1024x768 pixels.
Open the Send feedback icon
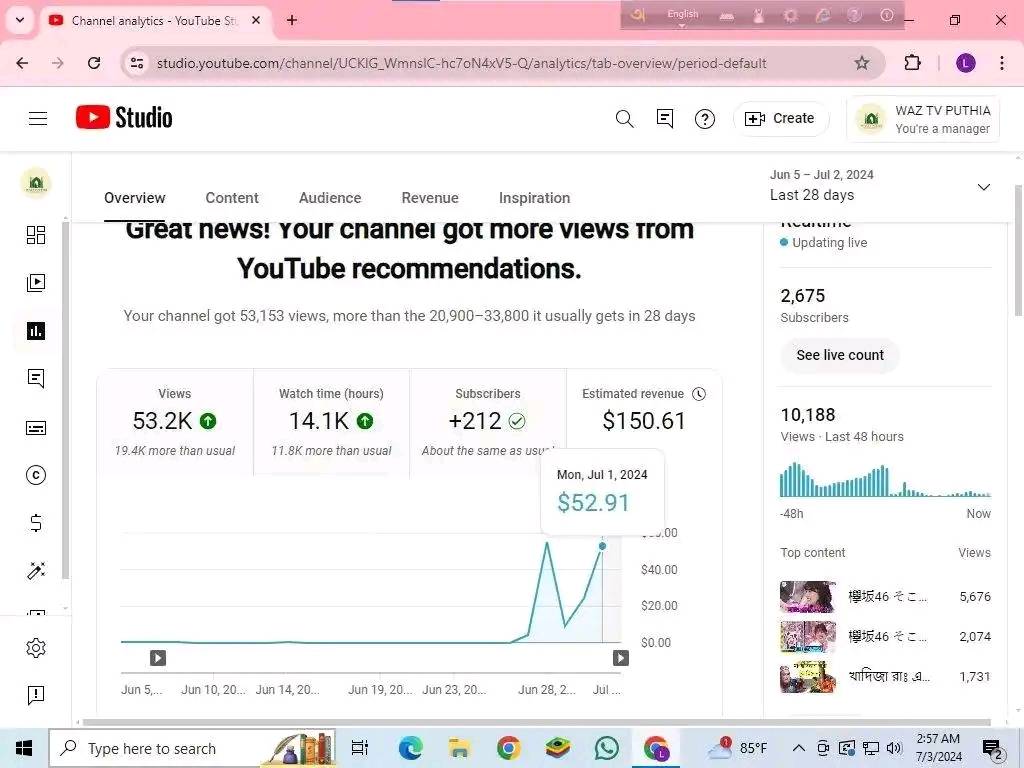point(36,695)
